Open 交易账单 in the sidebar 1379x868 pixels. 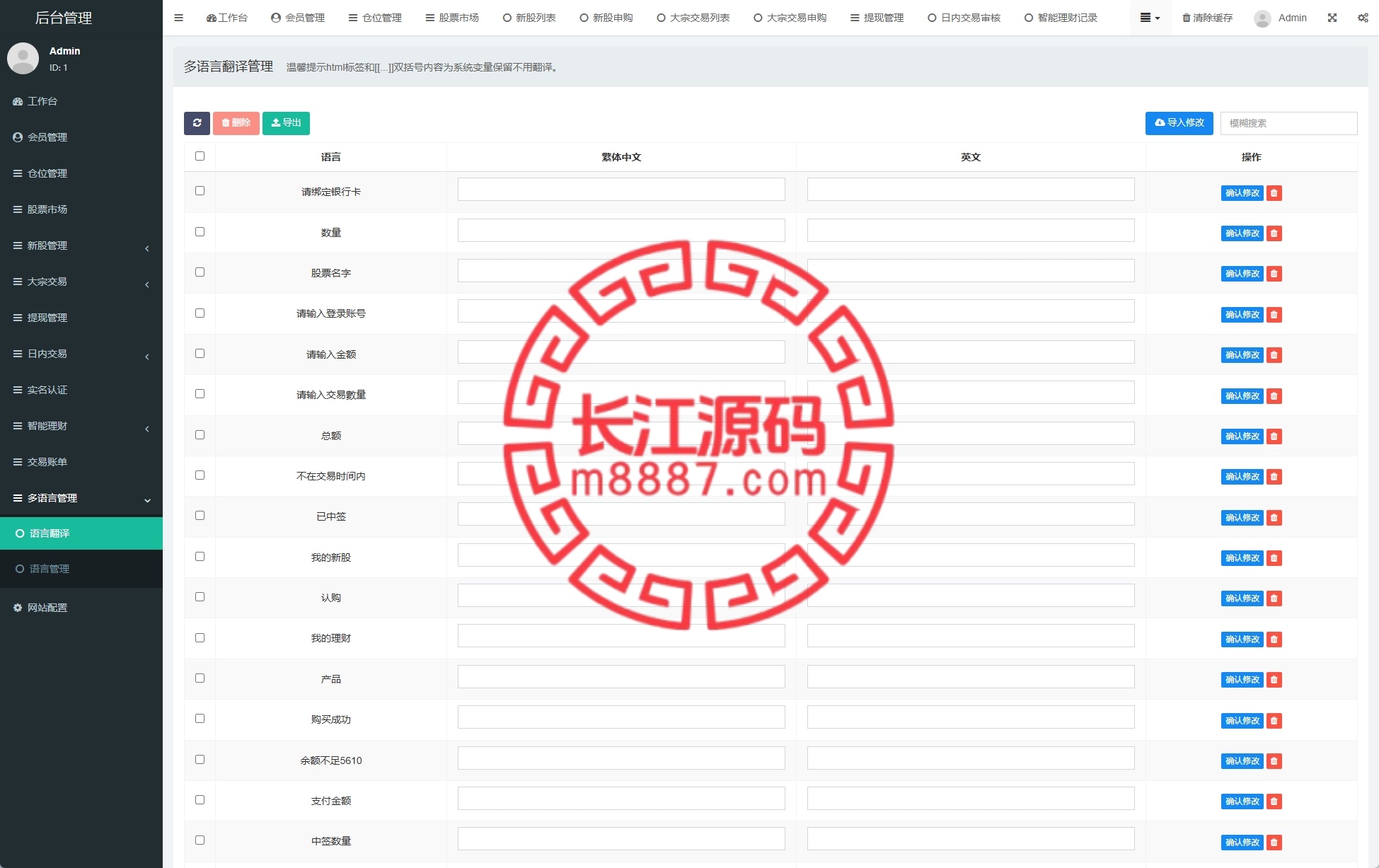coord(81,462)
